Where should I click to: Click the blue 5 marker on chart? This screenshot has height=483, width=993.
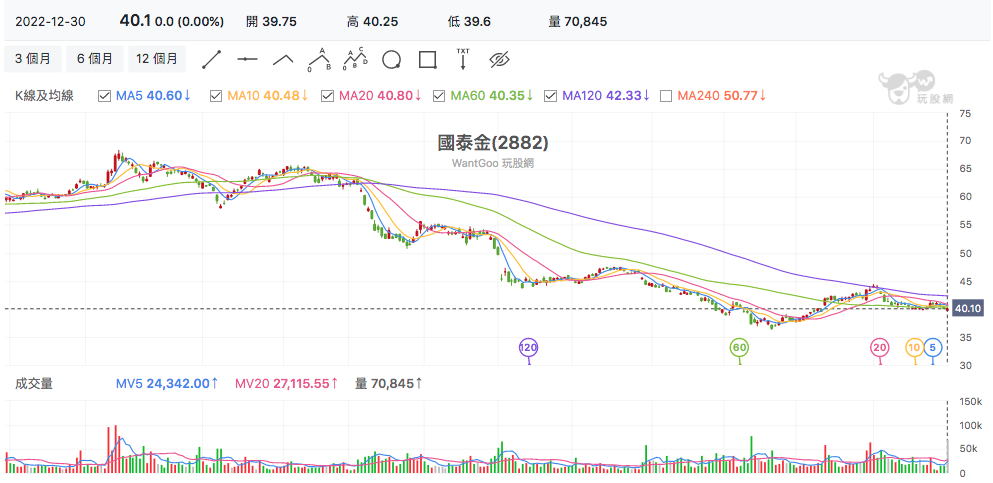click(932, 347)
